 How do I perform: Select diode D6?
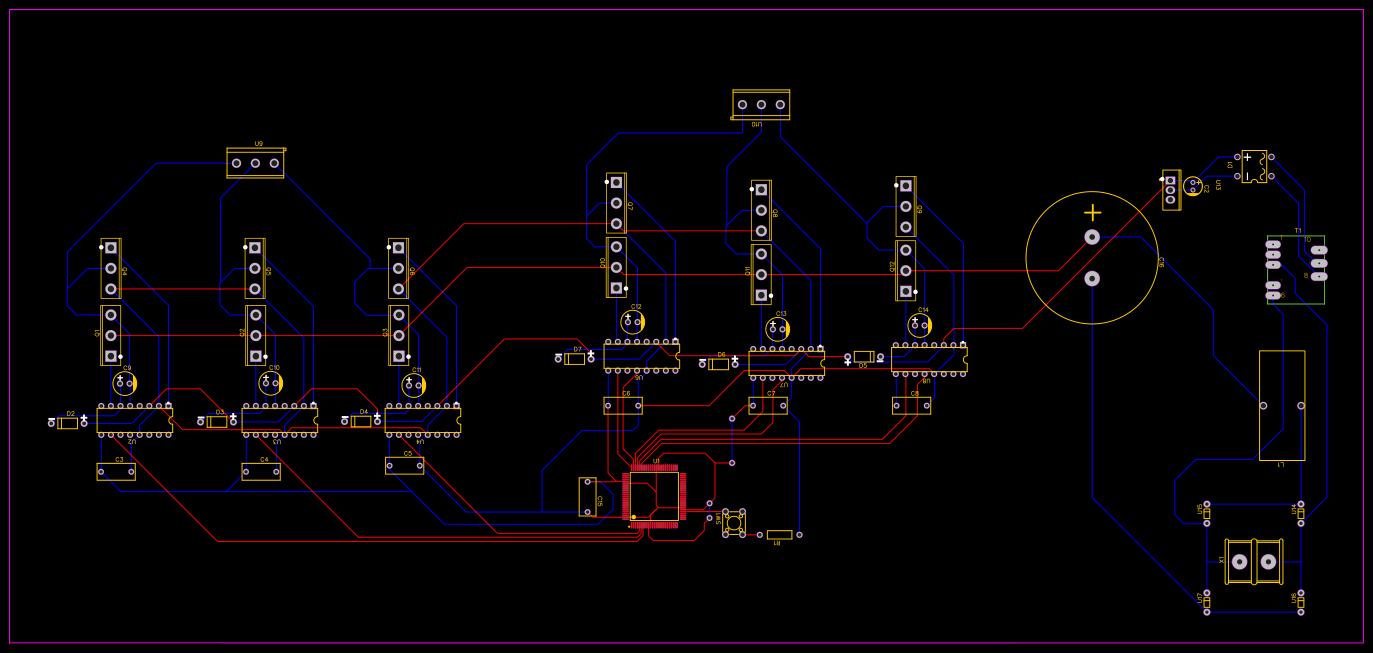coord(719,364)
